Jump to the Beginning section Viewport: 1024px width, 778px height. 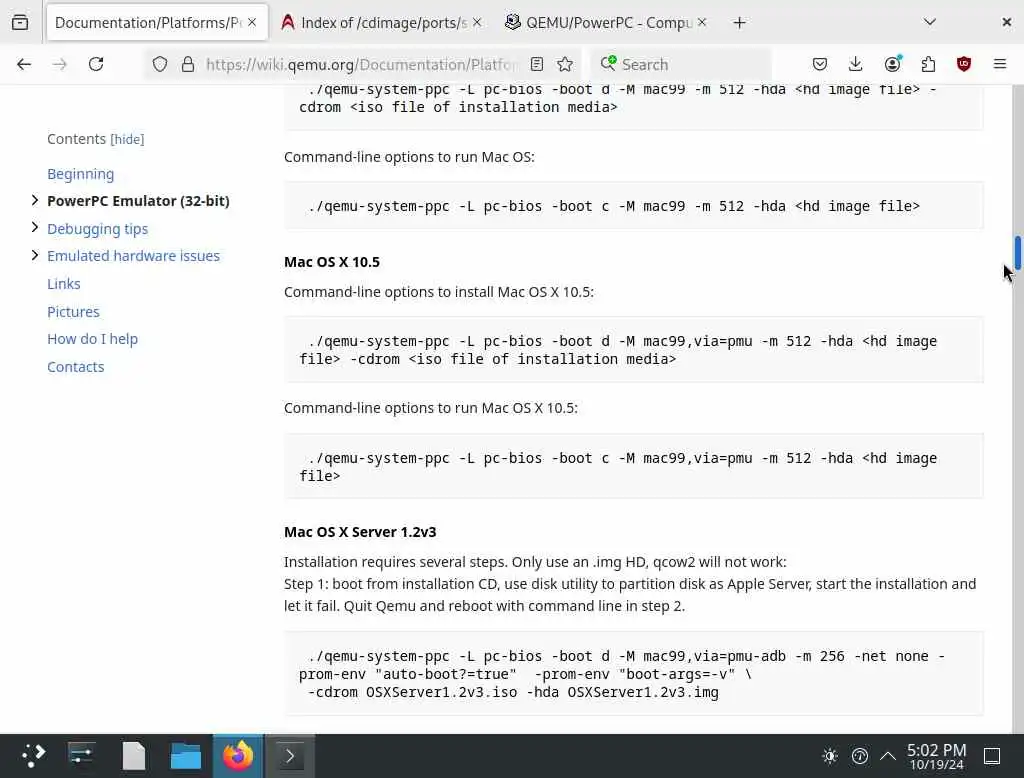80,174
